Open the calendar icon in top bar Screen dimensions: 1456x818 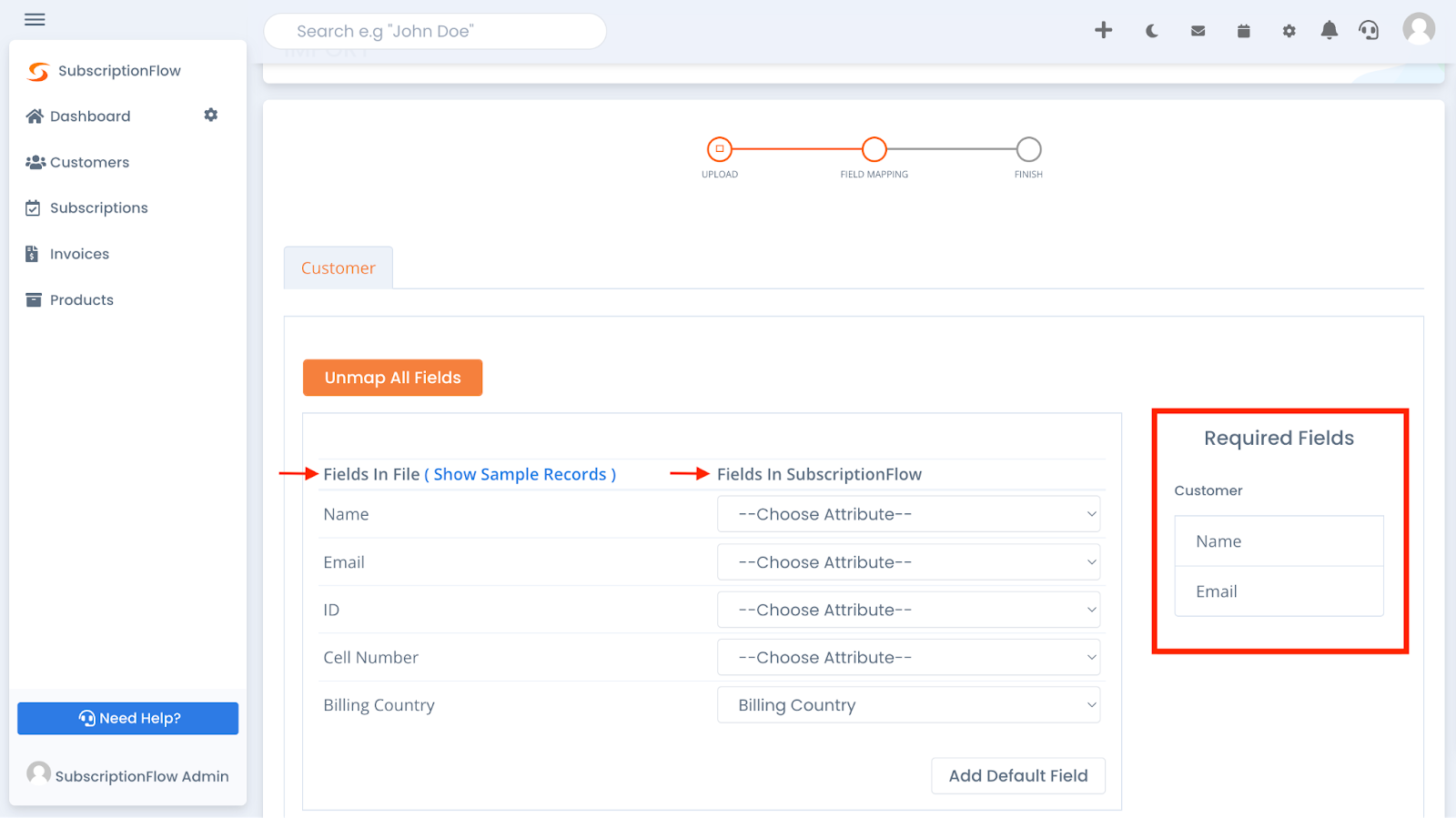[1243, 31]
